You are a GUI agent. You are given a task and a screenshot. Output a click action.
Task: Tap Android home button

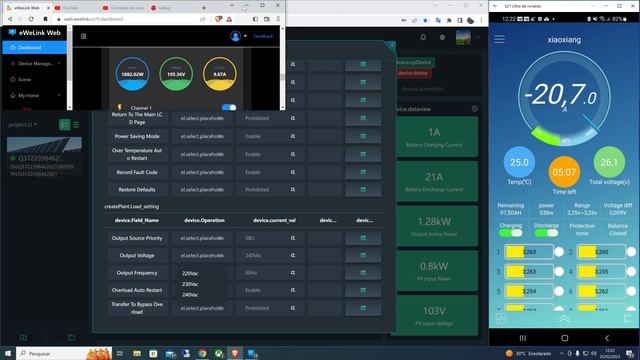tap(564, 338)
